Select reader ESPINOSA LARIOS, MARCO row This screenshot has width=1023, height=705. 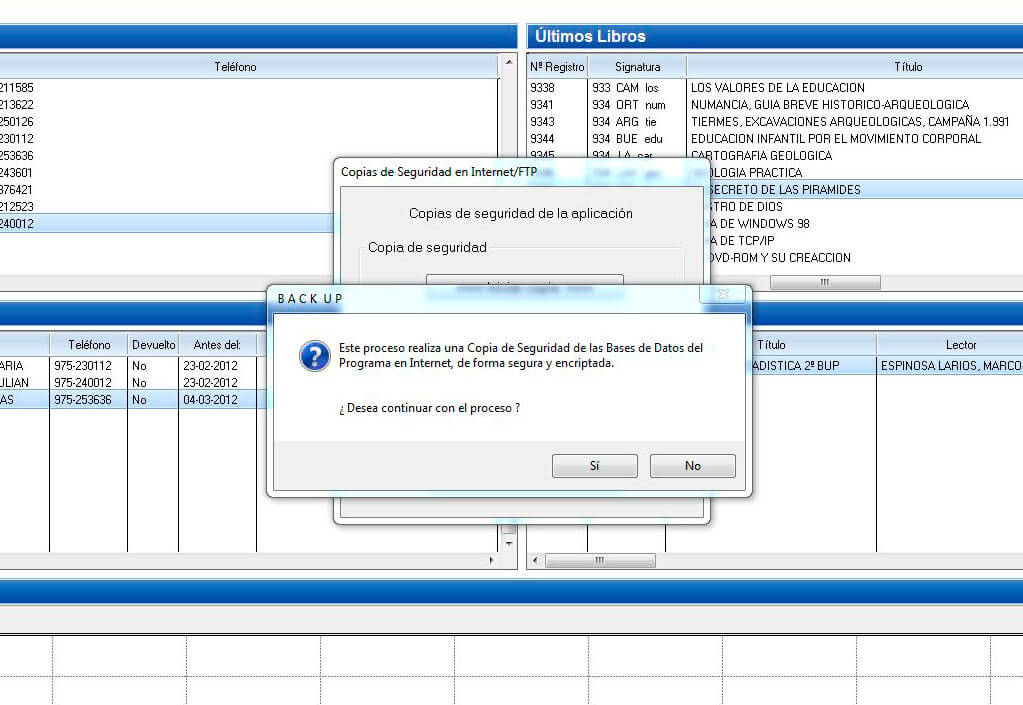pos(950,366)
